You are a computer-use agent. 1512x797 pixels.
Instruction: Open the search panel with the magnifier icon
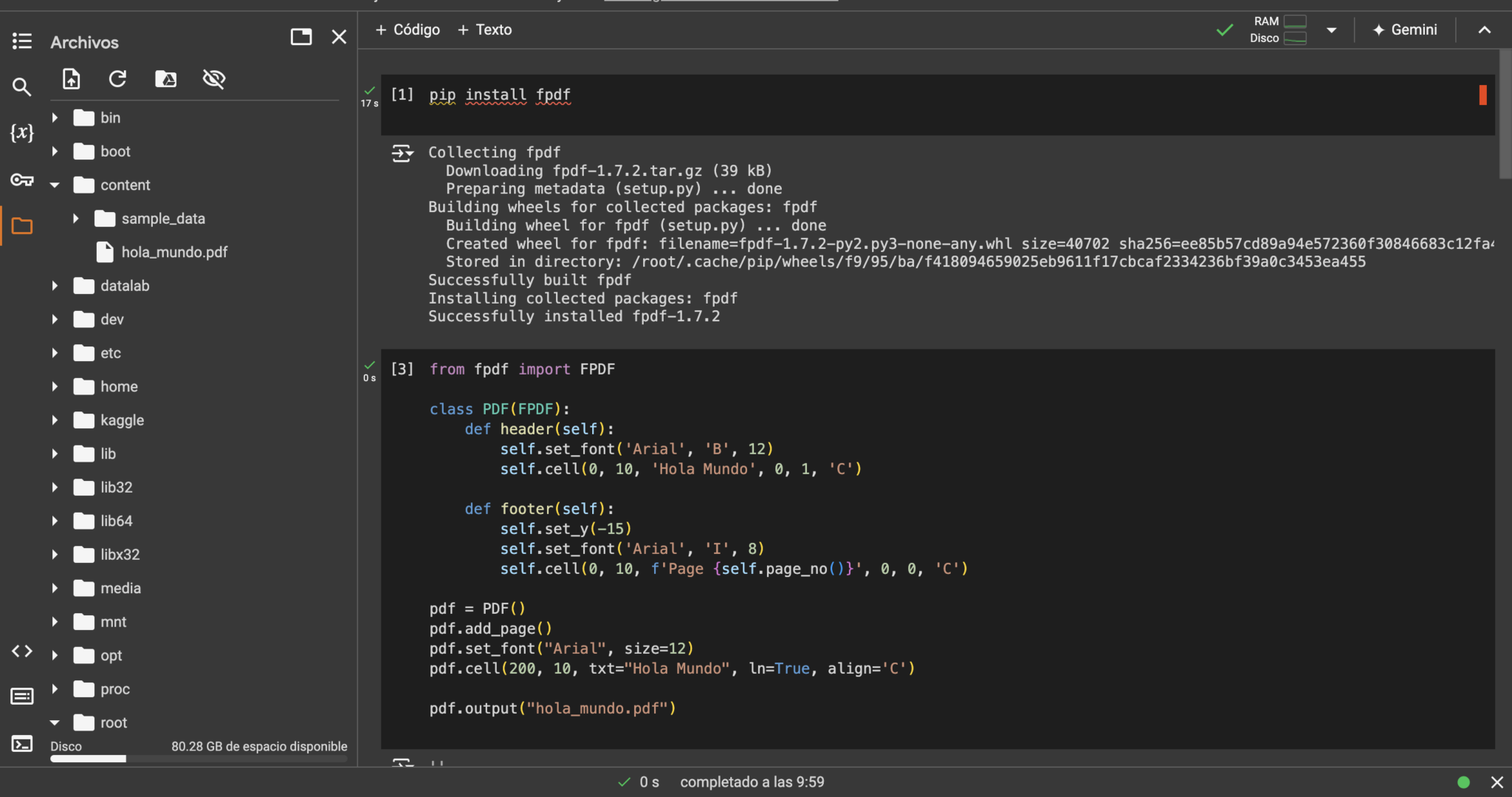22,87
